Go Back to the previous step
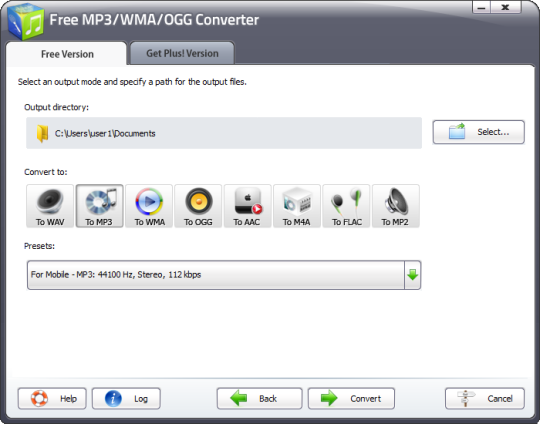This screenshot has width=540, height=424. pyautogui.click(x=260, y=399)
